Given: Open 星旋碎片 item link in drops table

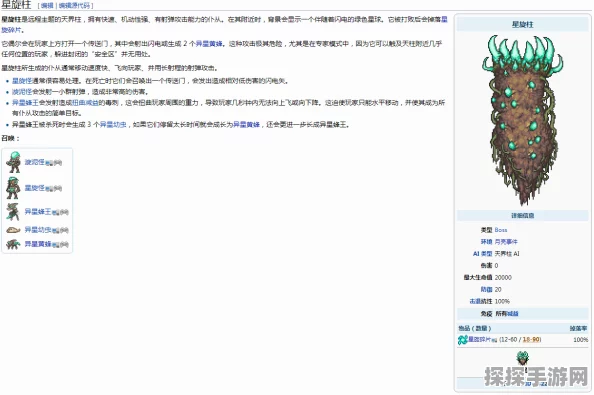Looking at the screenshot, I should pyautogui.click(x=480, y=339).
